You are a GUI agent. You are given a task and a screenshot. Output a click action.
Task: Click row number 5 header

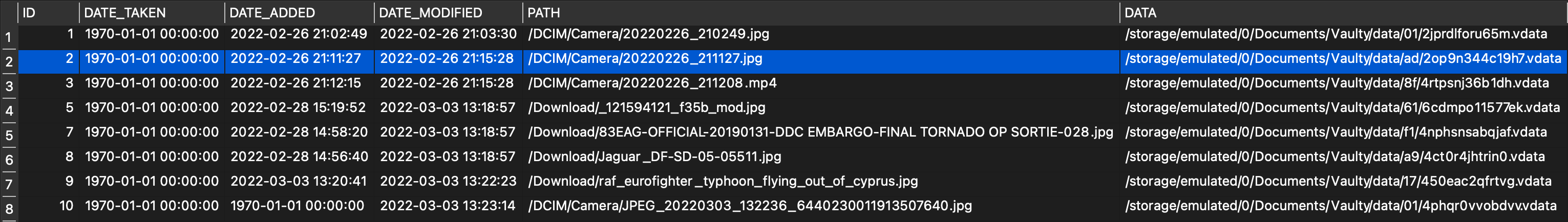point(9,136)
